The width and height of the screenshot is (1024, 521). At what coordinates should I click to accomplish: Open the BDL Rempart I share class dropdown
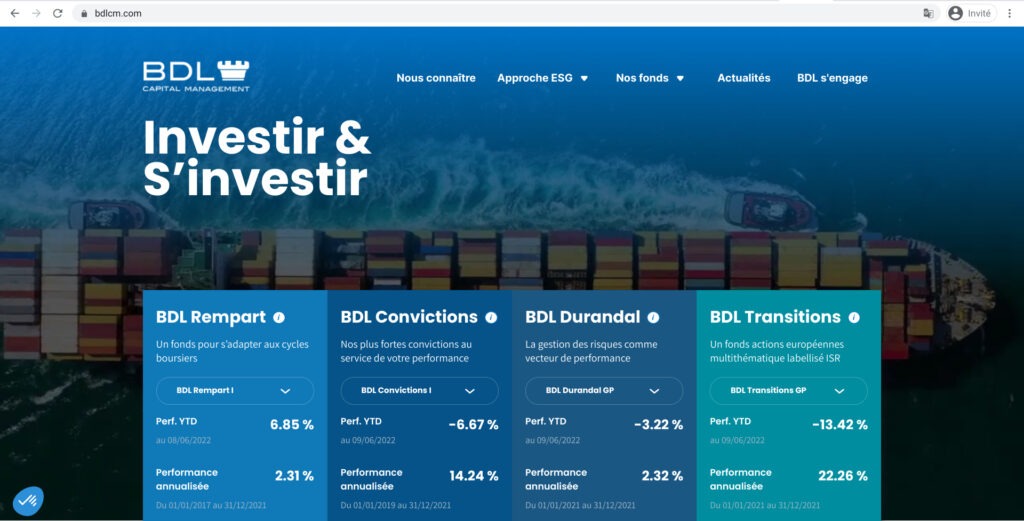click(x=235, y=390)
